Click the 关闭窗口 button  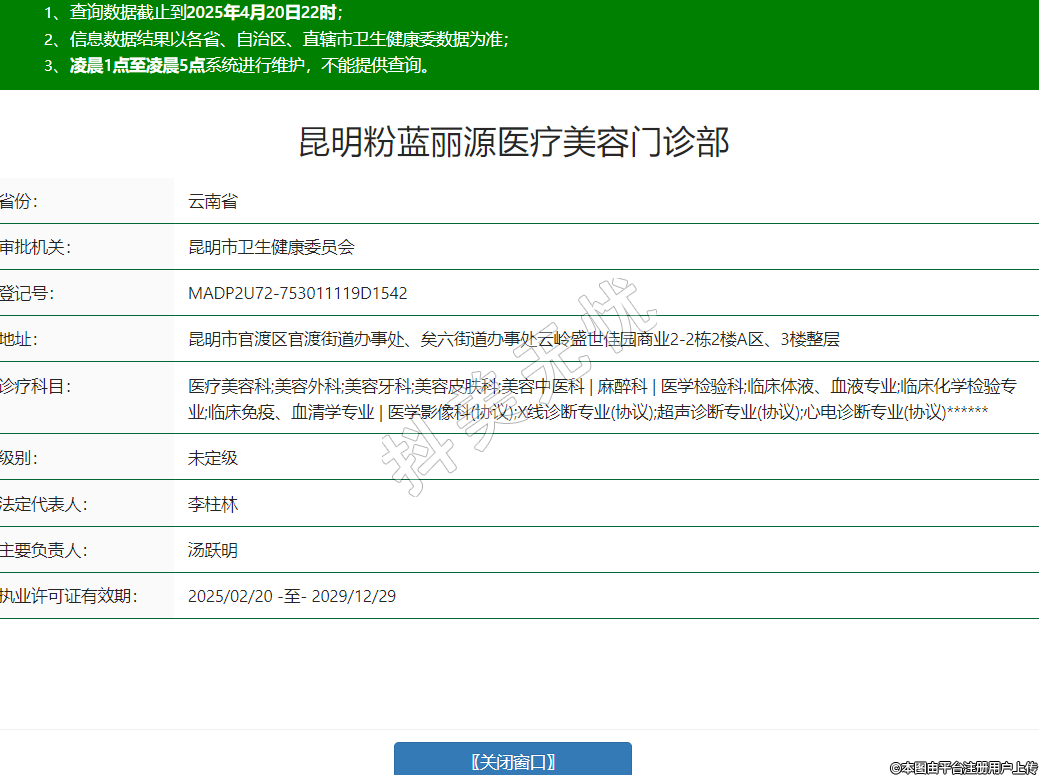[x=512, y=761]
